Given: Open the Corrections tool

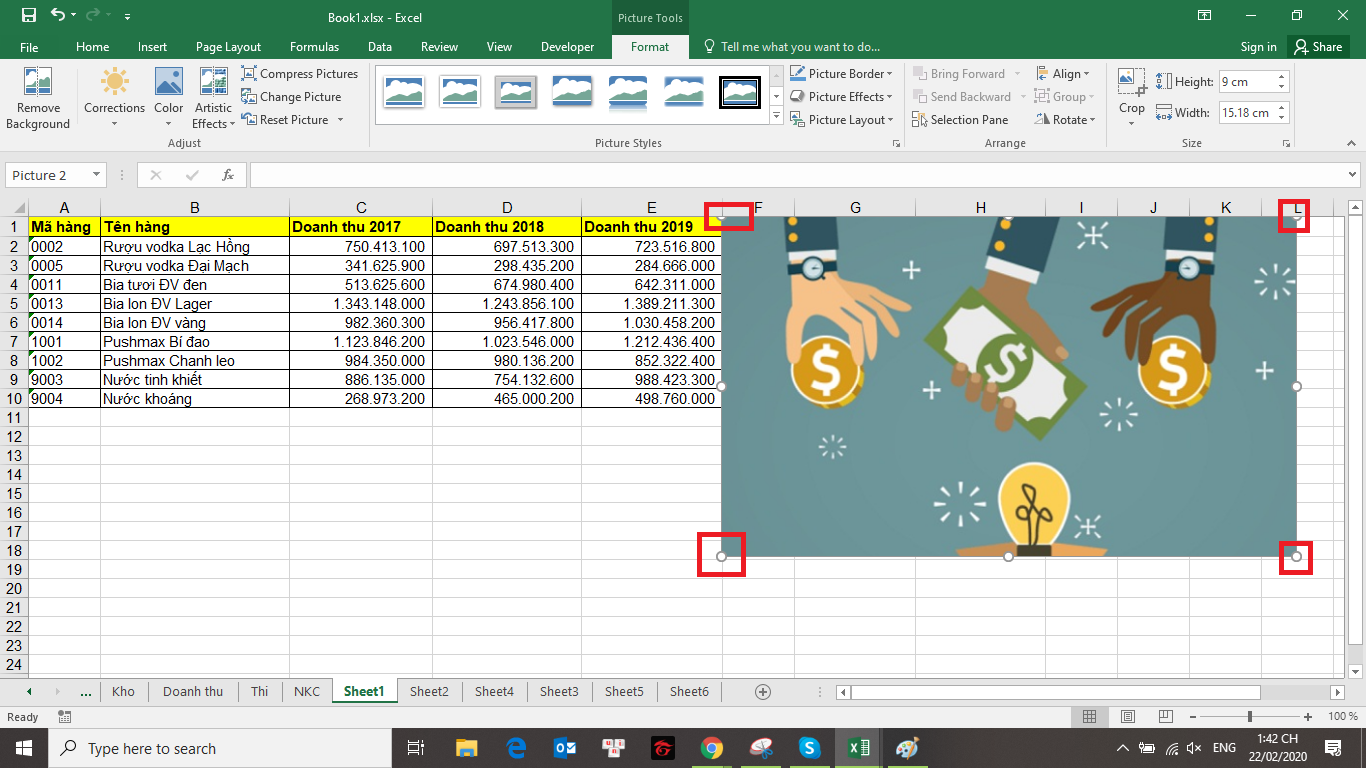Looking at the screenshot, I should pos(114,83).
